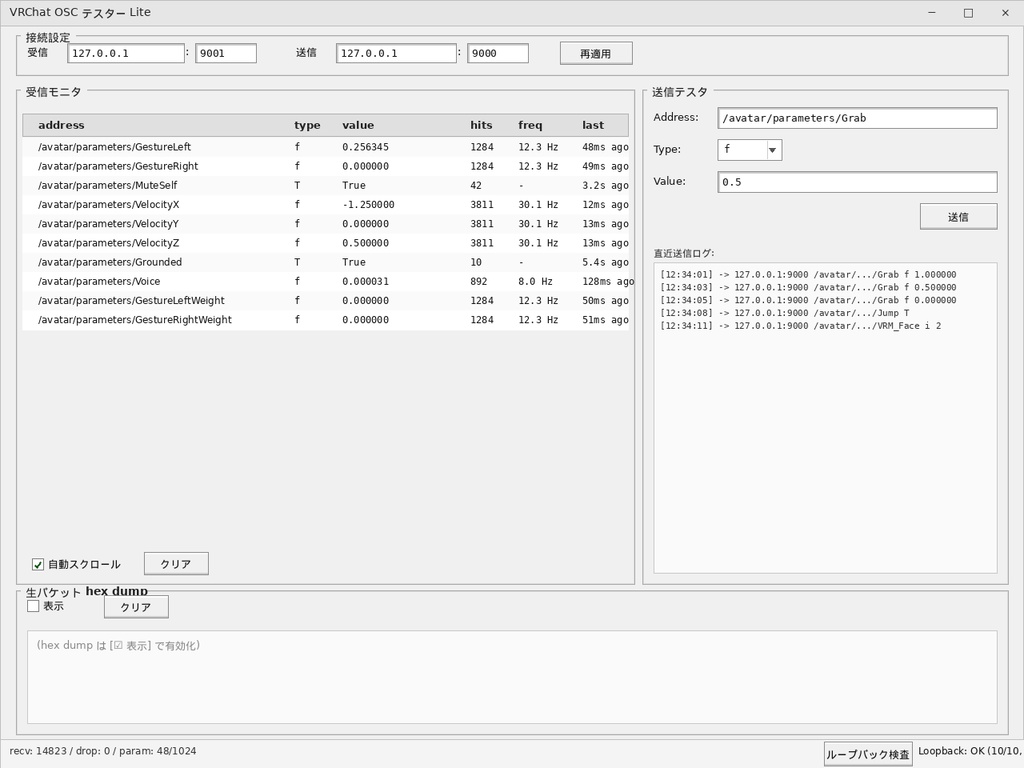Image resolution: width=1024 pixels, height=768 pixels.
Task: Run the ループバック検査 in the status bar
Action: (x=866, y=754)
